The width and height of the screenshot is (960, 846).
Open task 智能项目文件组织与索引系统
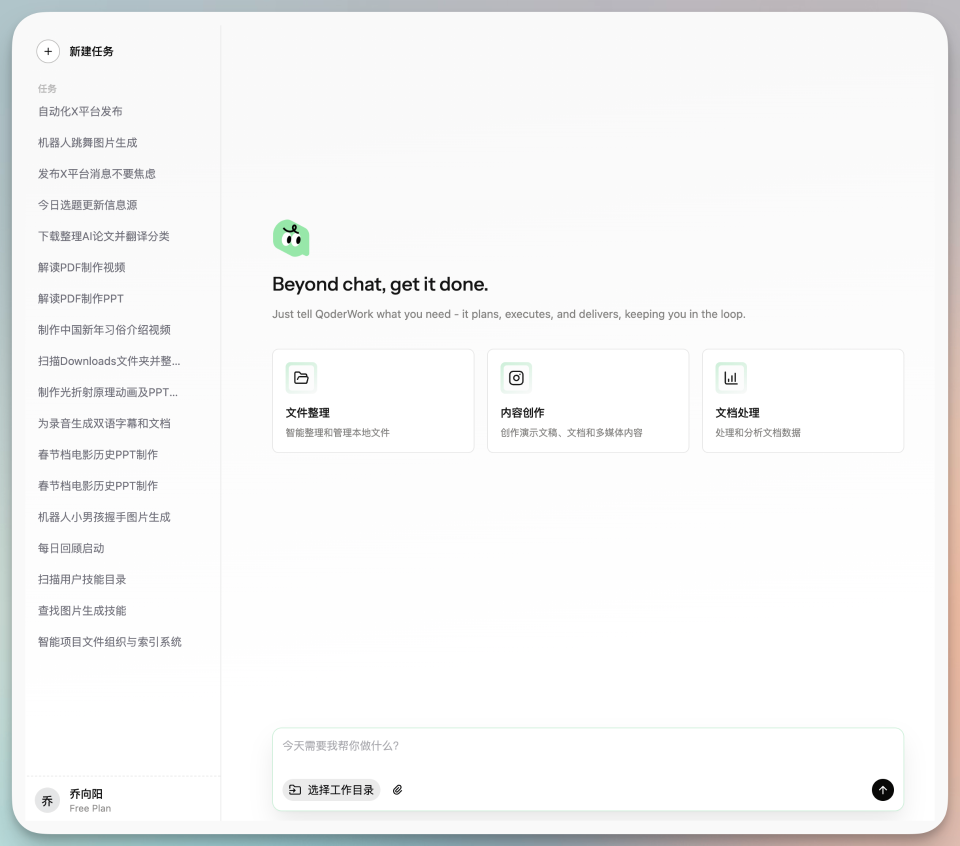(x=110, y=642)
